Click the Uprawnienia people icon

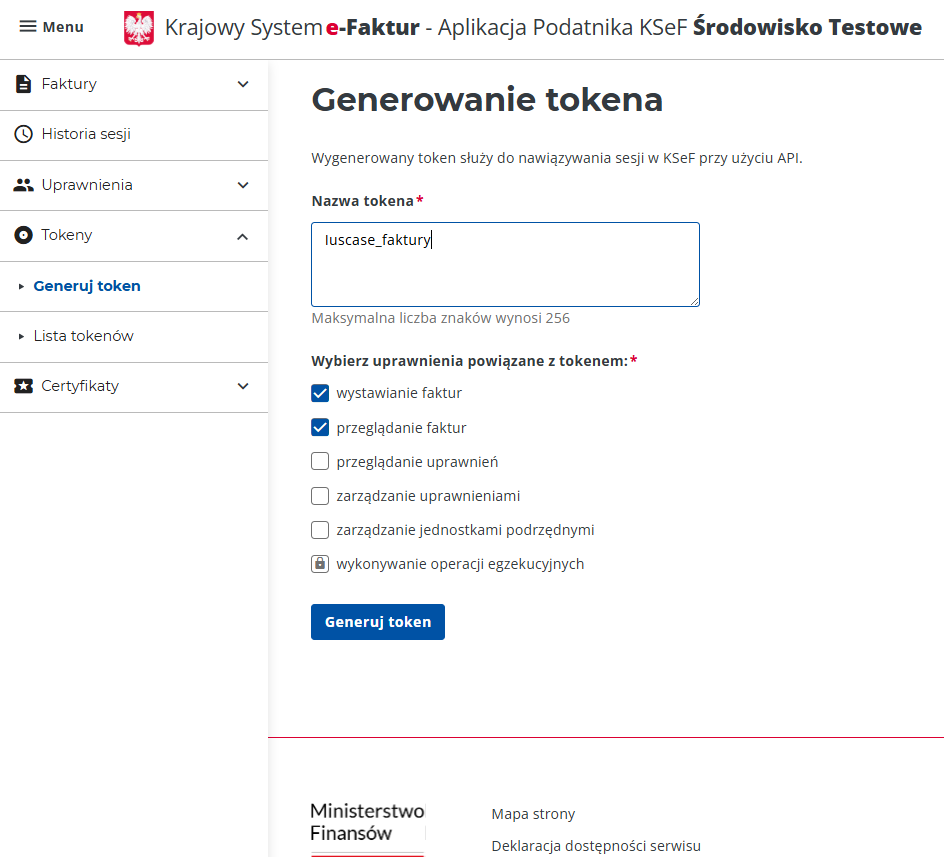24,185
